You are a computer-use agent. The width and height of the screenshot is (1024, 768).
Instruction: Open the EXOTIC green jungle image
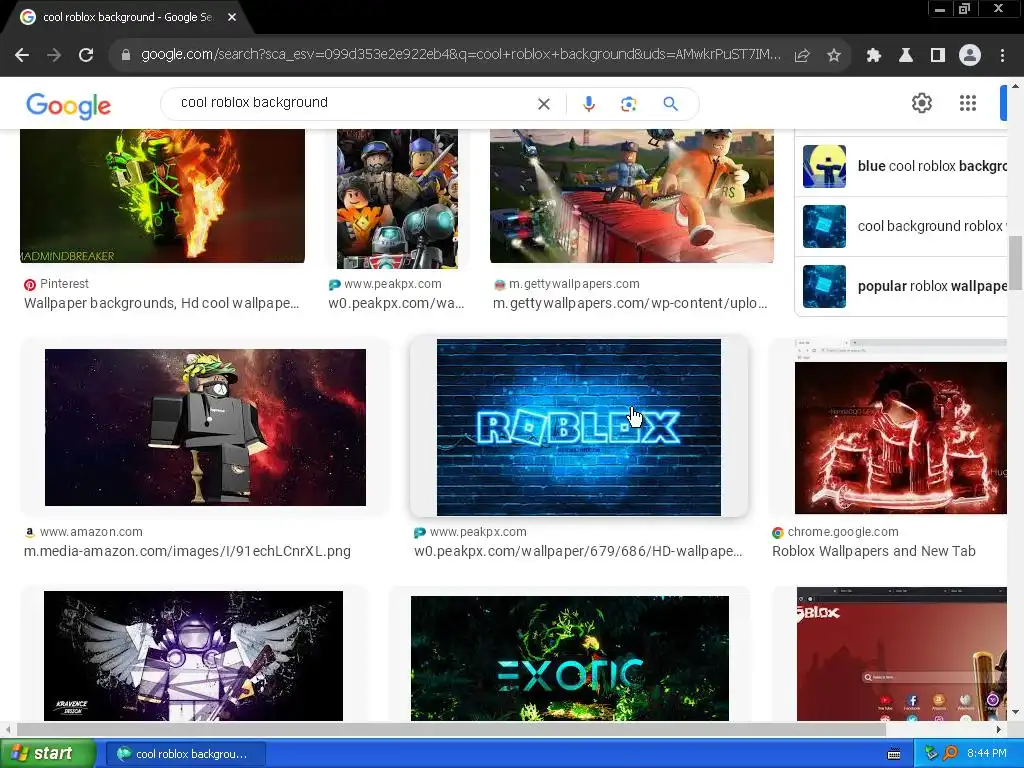click(x=569, y=658)
